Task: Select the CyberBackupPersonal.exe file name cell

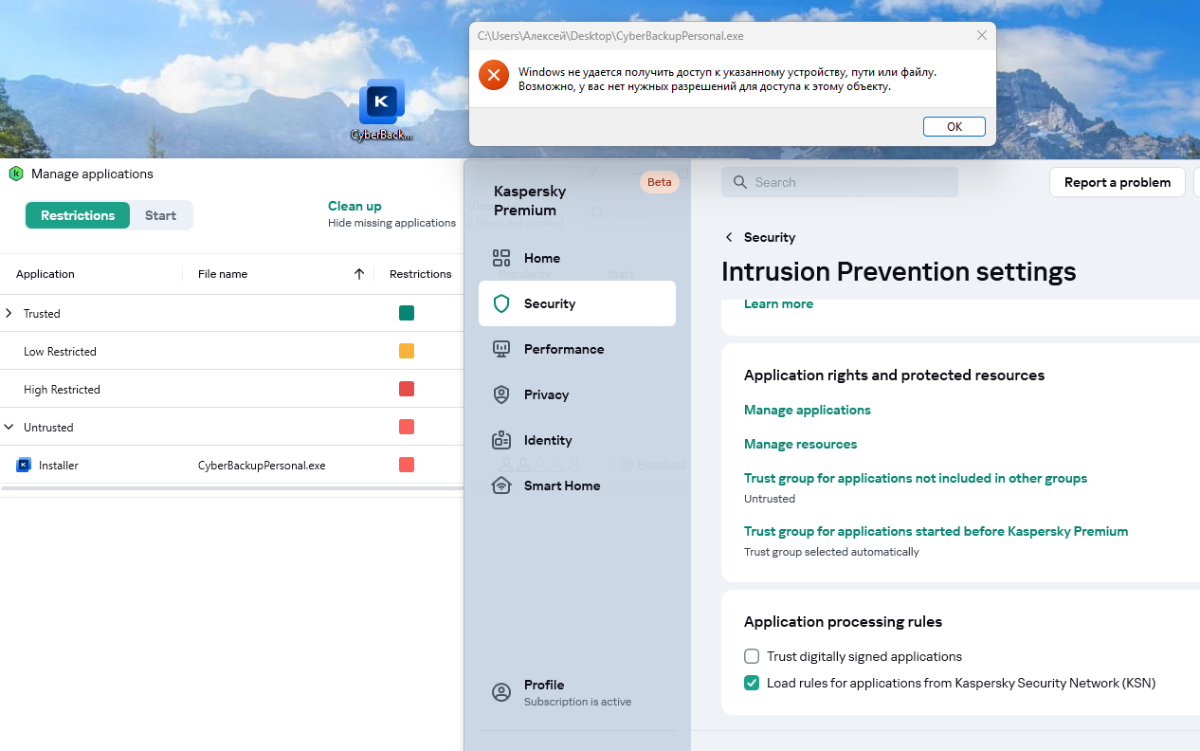Action: (262, 465)
